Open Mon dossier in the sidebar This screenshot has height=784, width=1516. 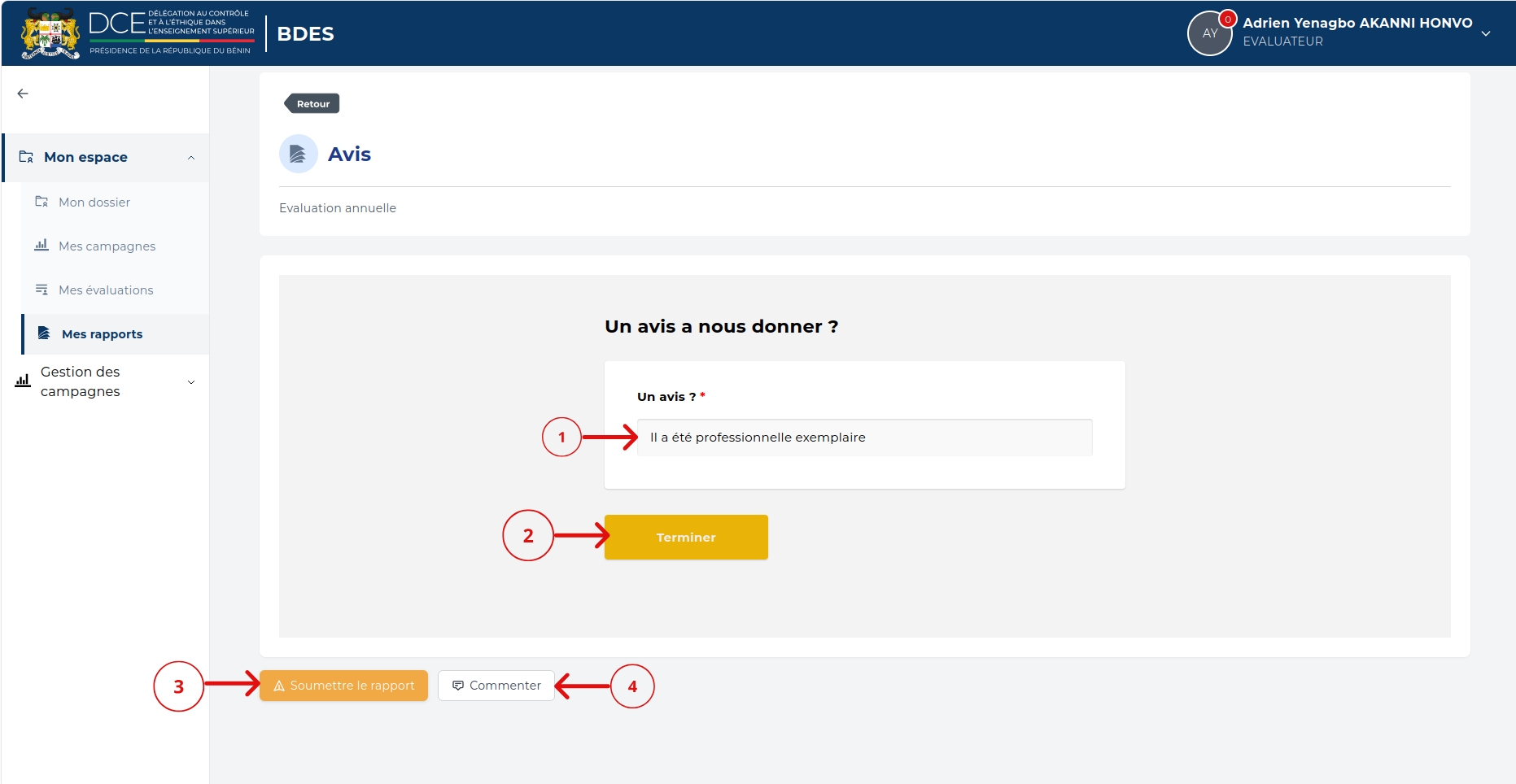pyautogui.click(x=115, y=202)
